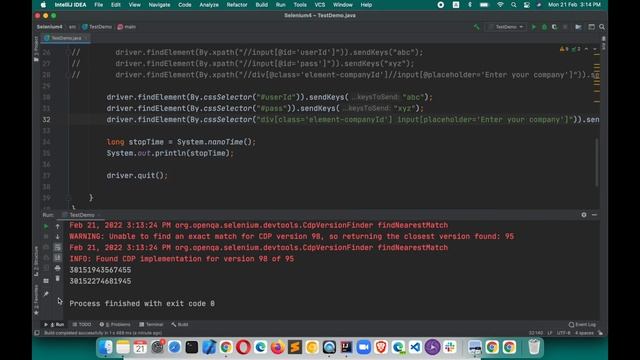Rerun TestDemo in the Run panel
640x360 pixels.
(x=46, y=226)
